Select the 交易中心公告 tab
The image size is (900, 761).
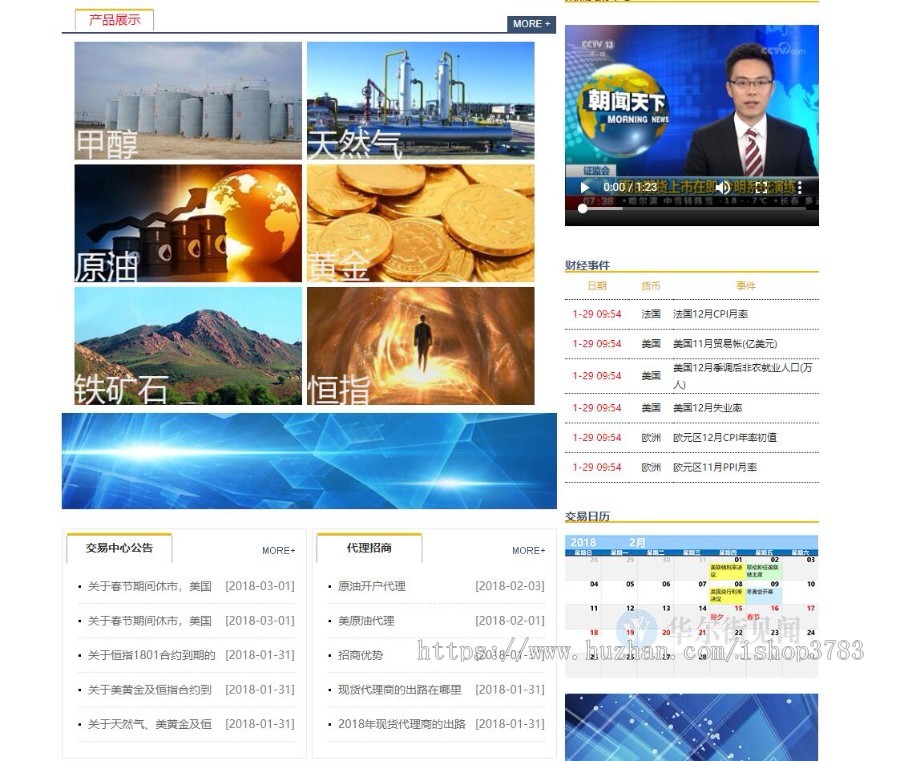118,549
